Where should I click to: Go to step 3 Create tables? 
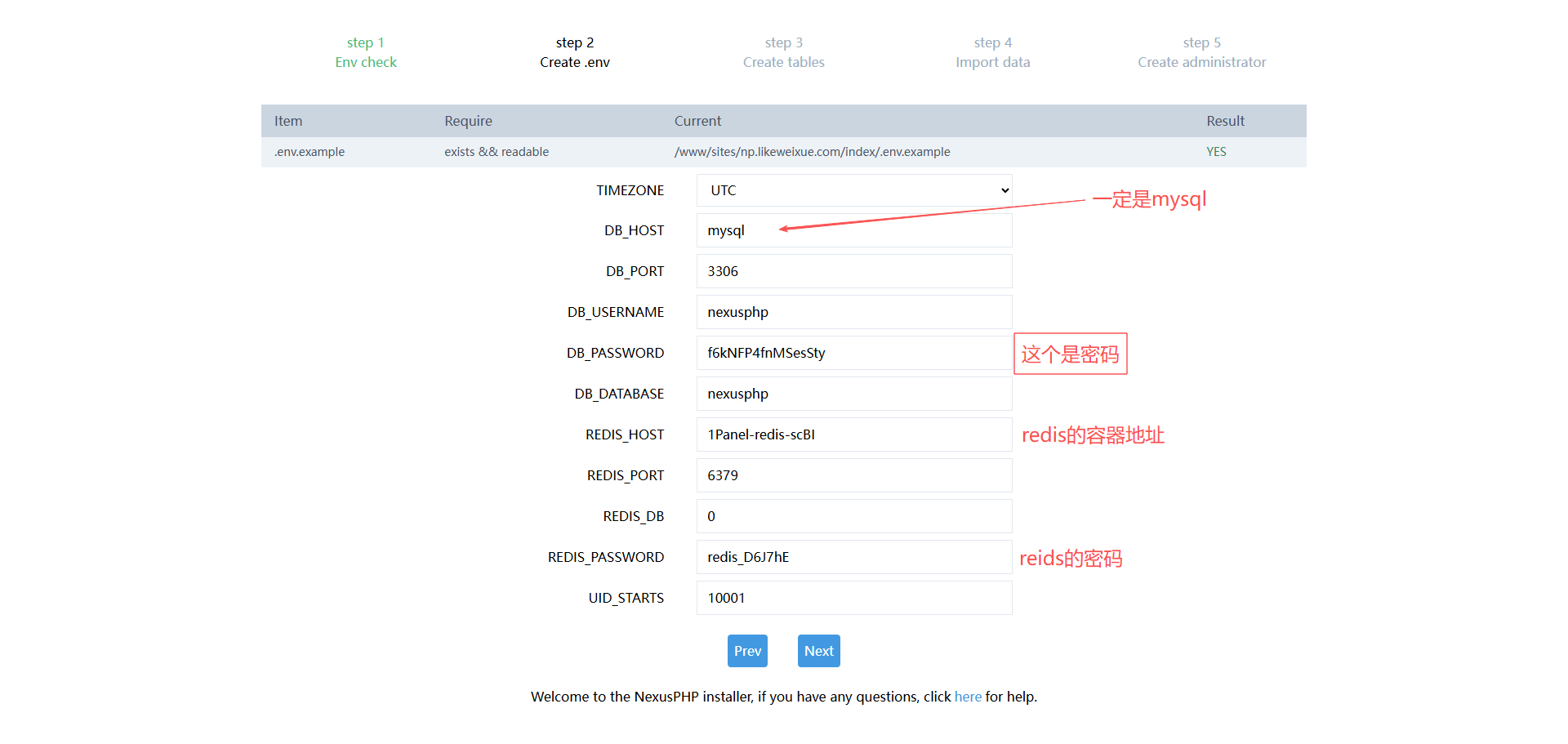point(784,52)
